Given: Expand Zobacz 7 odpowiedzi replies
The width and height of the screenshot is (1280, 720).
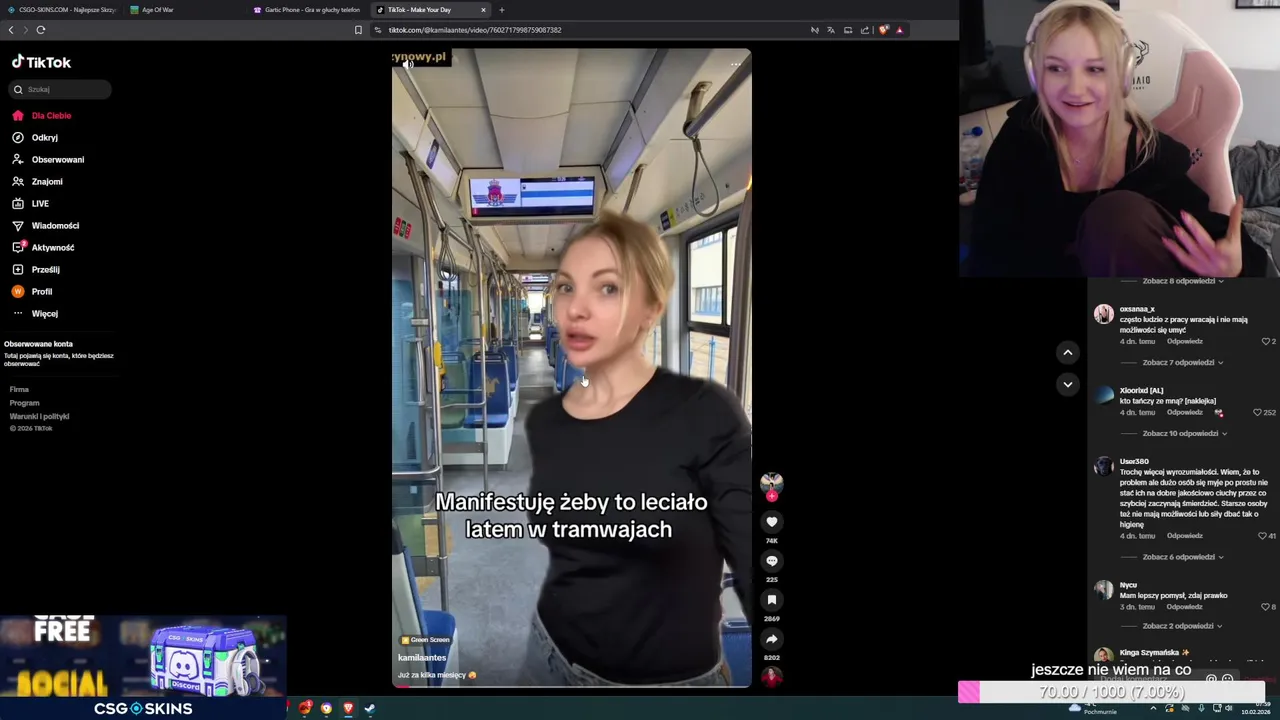Looking at the screenshot, I should (x=1183, y=363).
